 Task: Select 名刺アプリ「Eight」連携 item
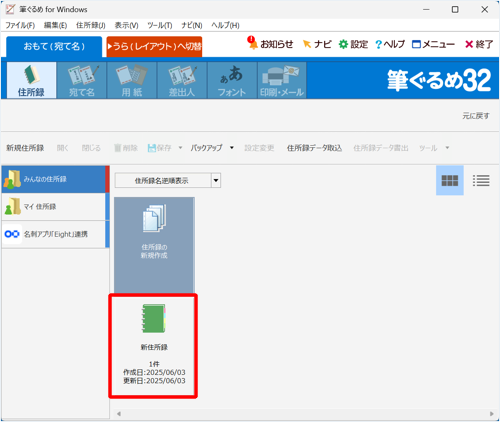54,234
